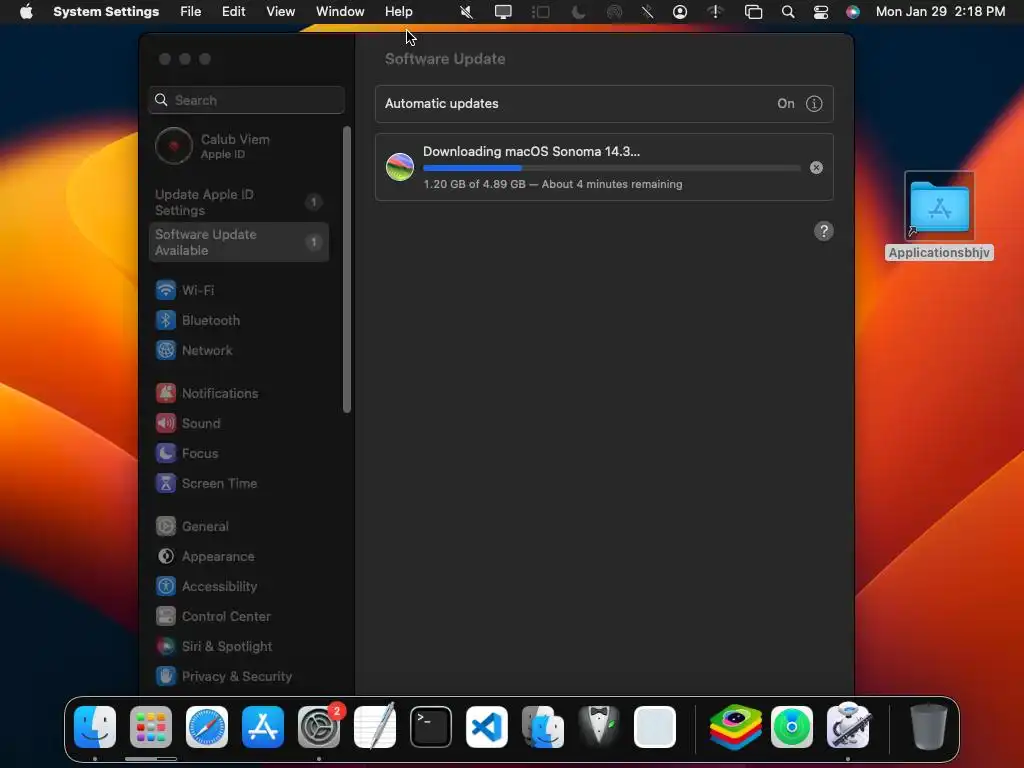Open Privacy & Security settings
The height and width of the screenshot is (768, 1024).
[224, 677]
